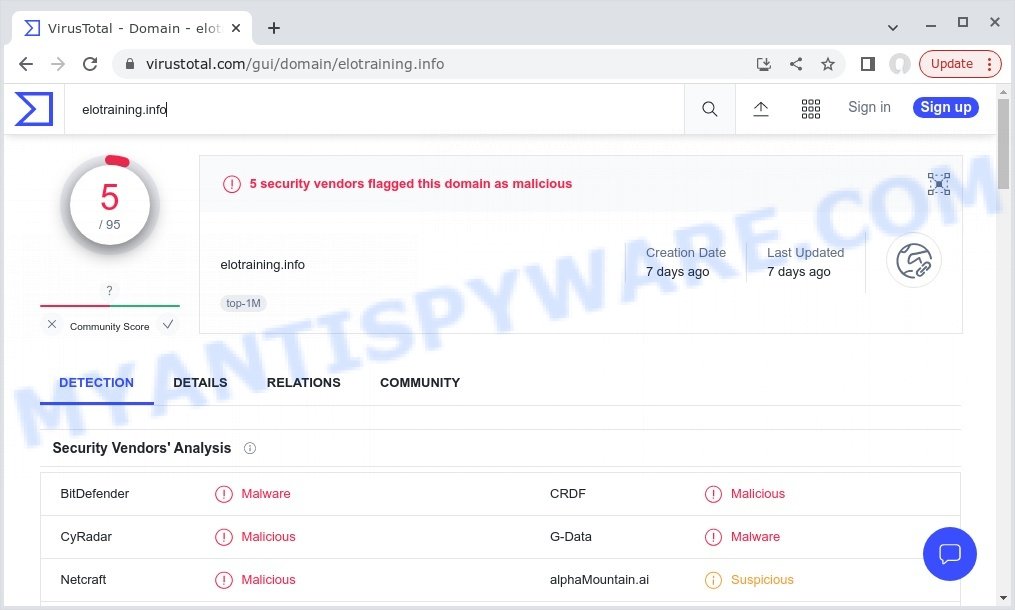The width and height of the screenshot is (1015, 610).
Task: Open the browser profile avatar
Action: point(900,64)
